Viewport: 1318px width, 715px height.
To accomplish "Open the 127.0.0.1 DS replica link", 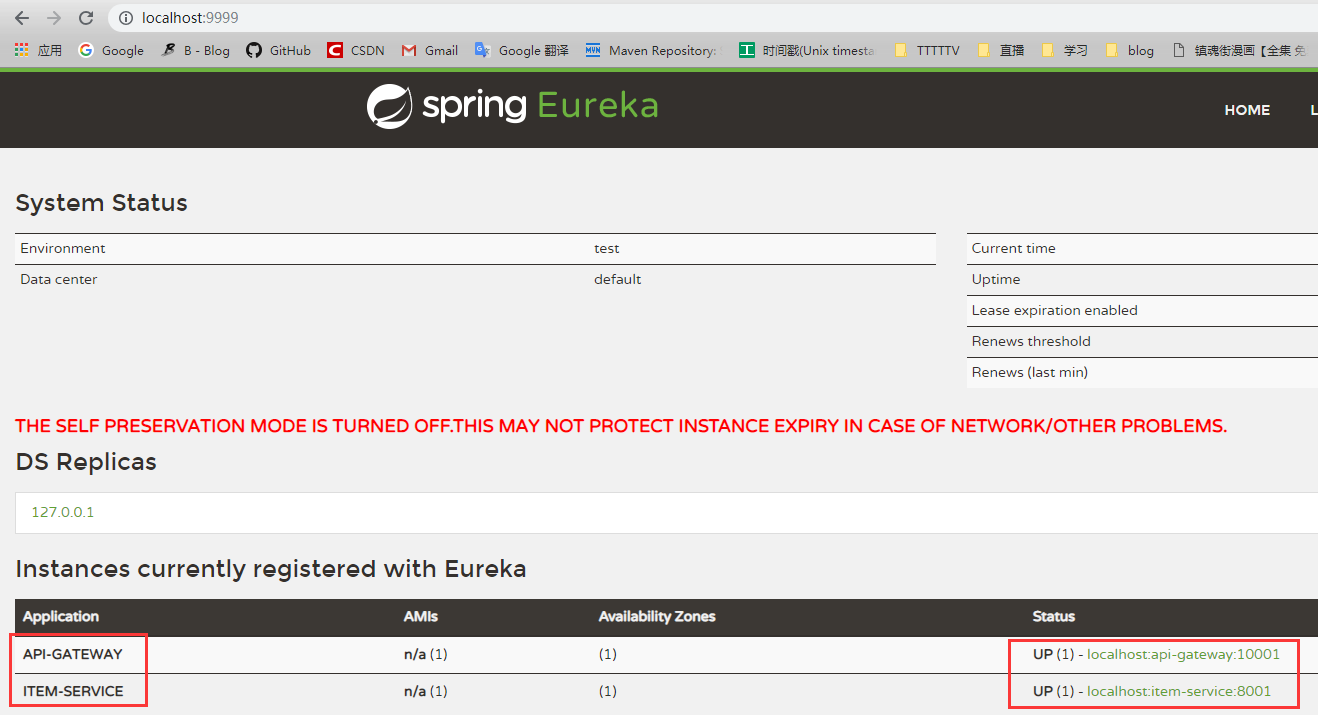I will tap(63, 512).
